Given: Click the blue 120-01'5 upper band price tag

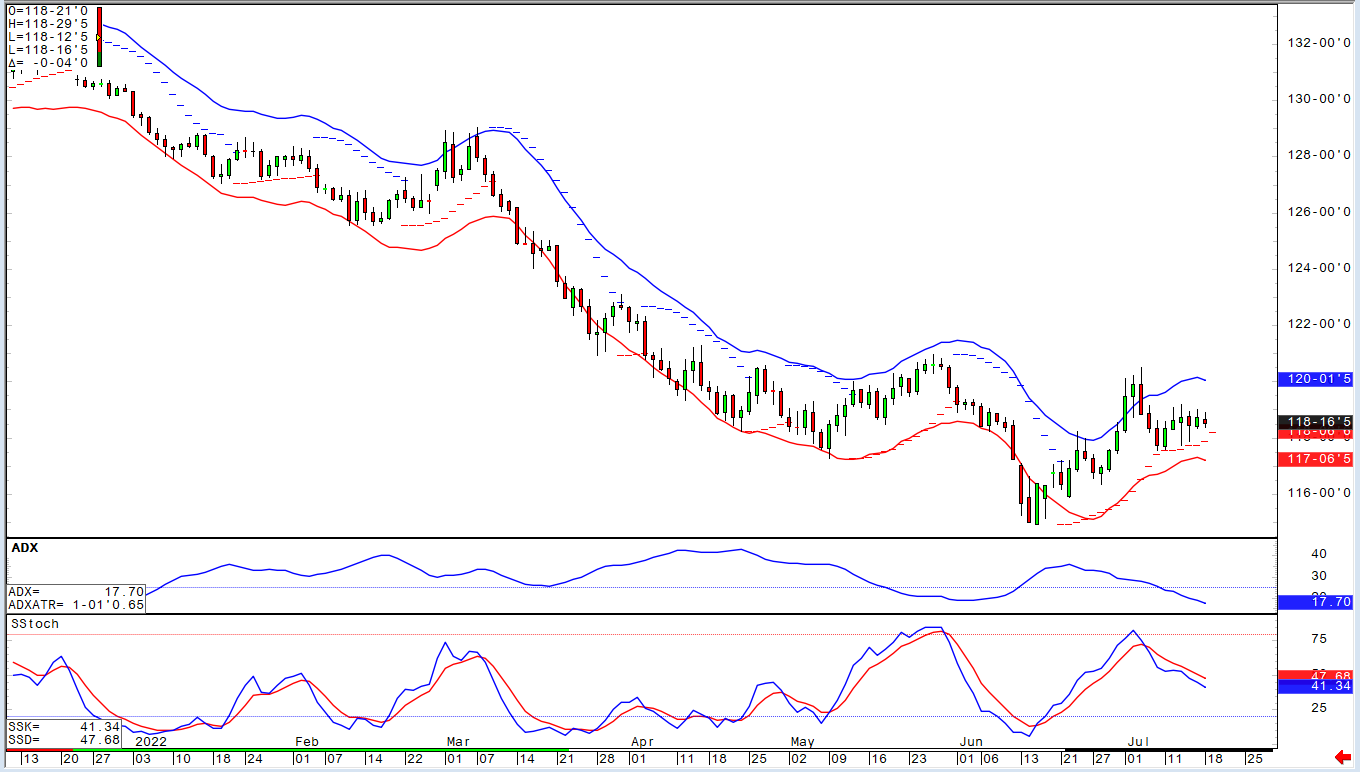Looking at the screenshot, I should pyautogui.click(x=1315, y=379).
